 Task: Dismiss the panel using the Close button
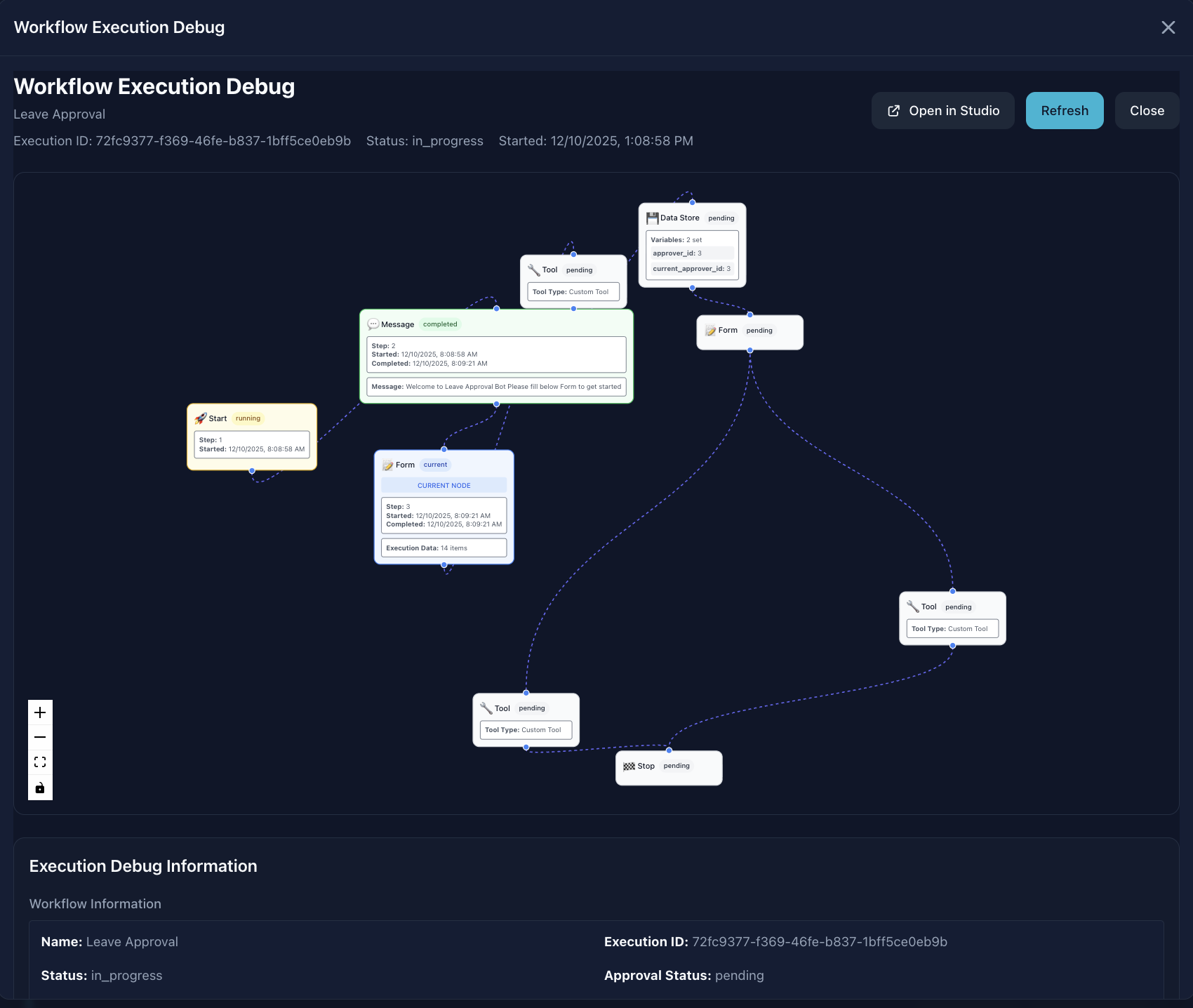pos(1147,110)
